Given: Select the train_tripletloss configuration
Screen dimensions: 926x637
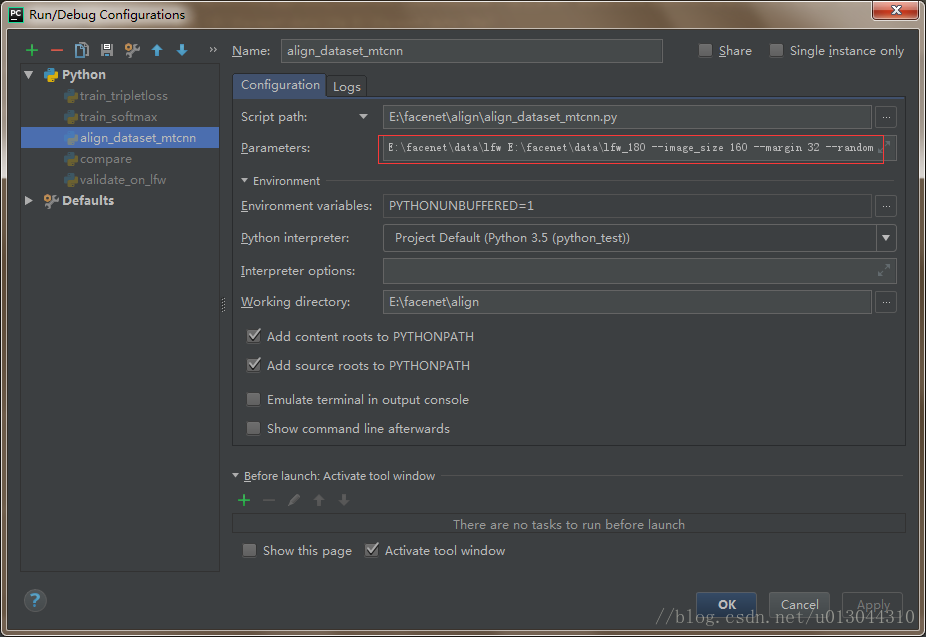Looking at the screenshot, I should click(123, 96).
